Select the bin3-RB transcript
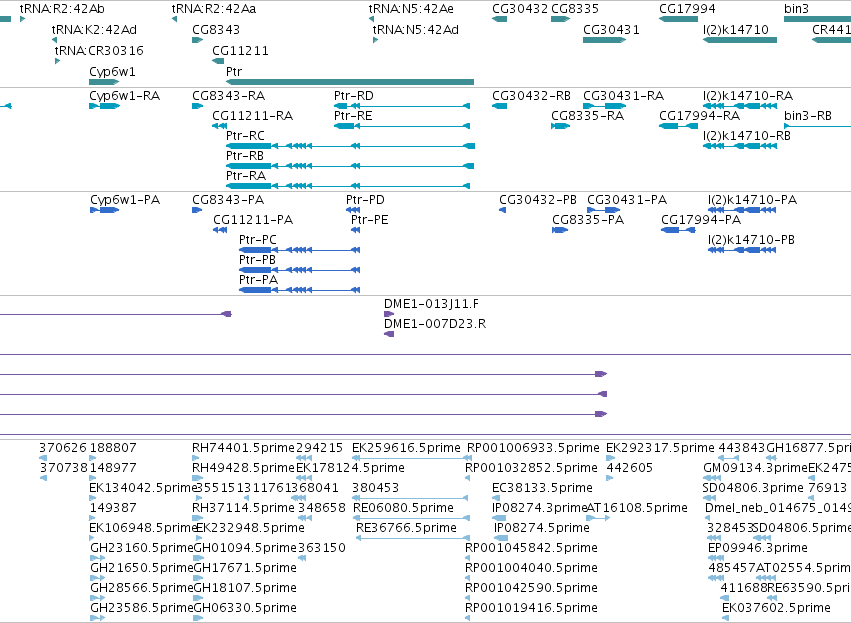The height and width of the screenshot is (623, 851). click(817, 126)
